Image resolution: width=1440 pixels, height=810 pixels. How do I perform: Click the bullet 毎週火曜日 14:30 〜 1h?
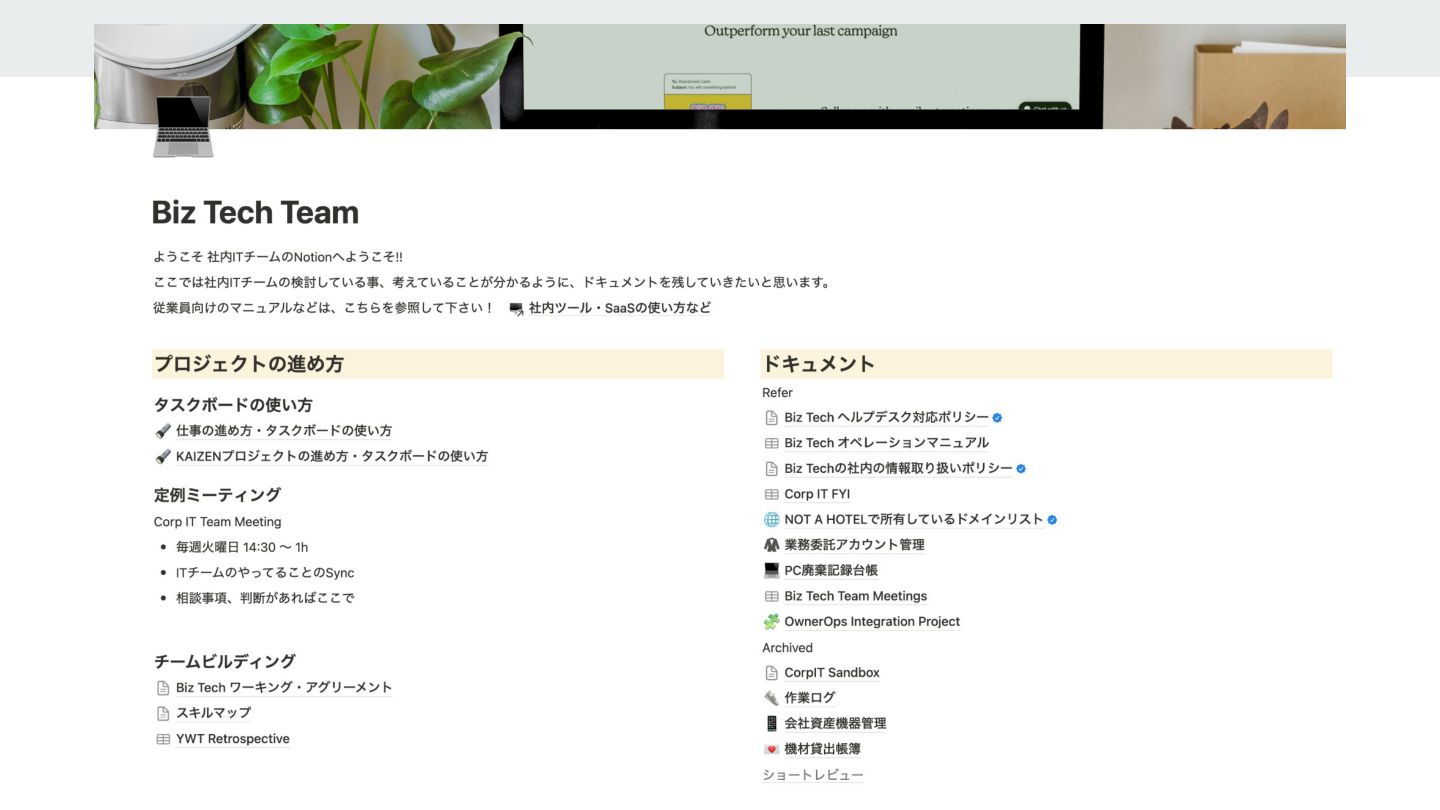click(x=242, y=548)
